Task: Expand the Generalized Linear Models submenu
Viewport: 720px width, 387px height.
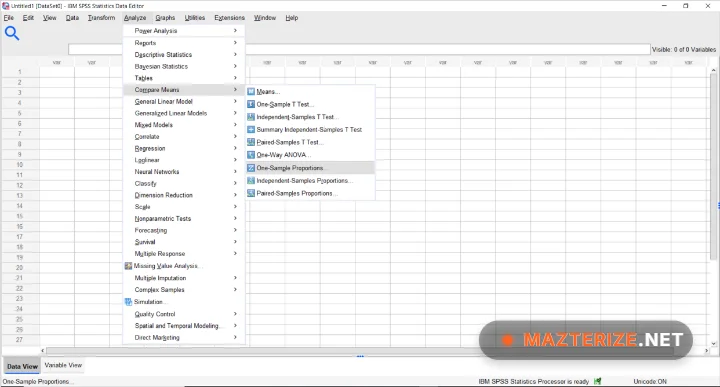Action: click(x=184, y=113)
